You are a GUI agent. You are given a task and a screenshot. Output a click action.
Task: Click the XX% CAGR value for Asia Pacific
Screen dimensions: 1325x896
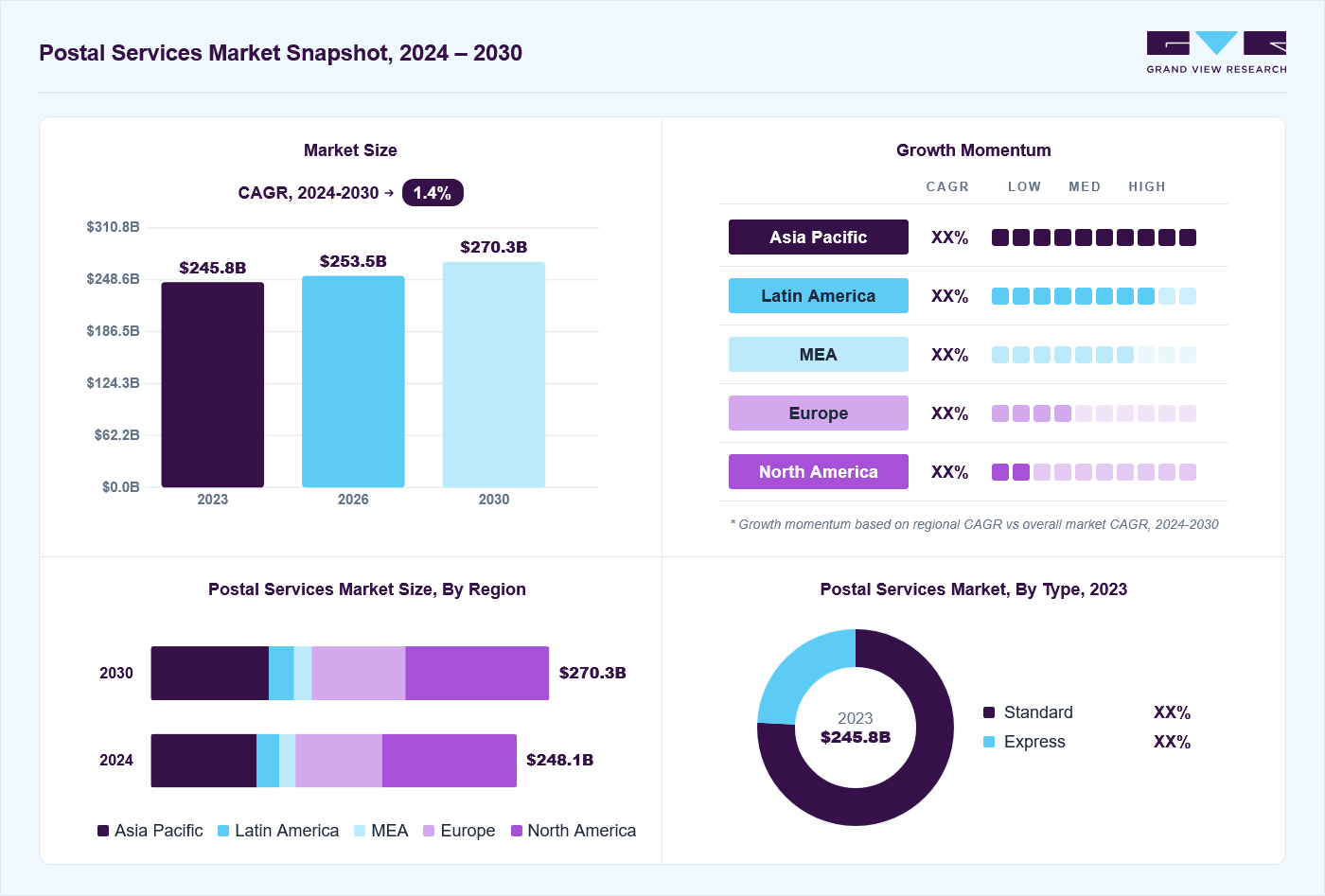pos(950,237)
